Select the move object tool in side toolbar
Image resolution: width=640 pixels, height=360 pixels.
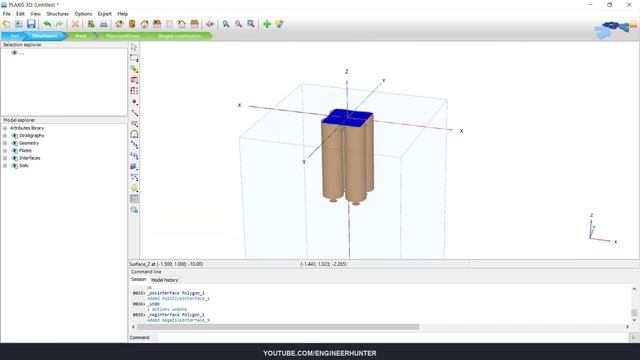pyautogui.click(x=134, y=69)
